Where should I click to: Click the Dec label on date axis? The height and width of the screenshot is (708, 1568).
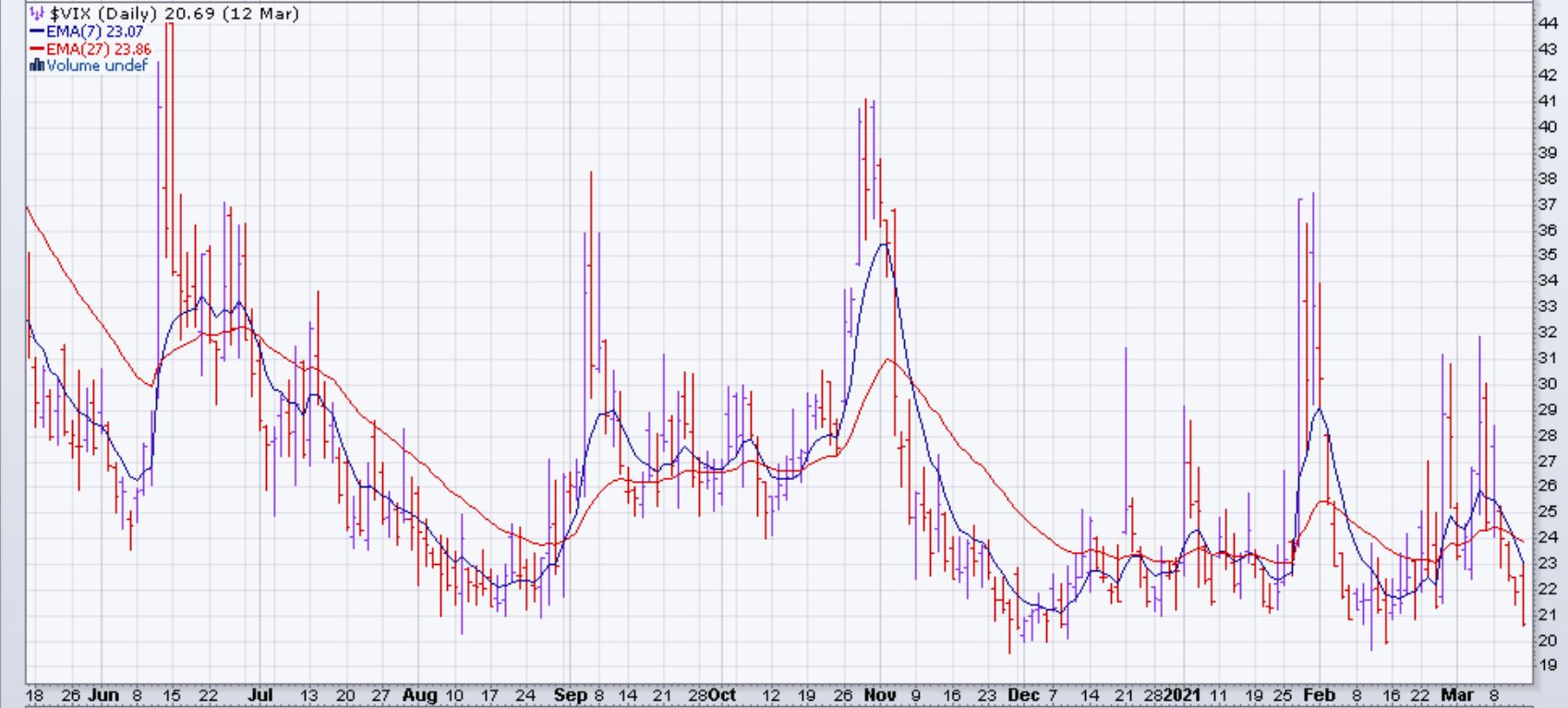pyautogui.click(x=1022, y=695)
